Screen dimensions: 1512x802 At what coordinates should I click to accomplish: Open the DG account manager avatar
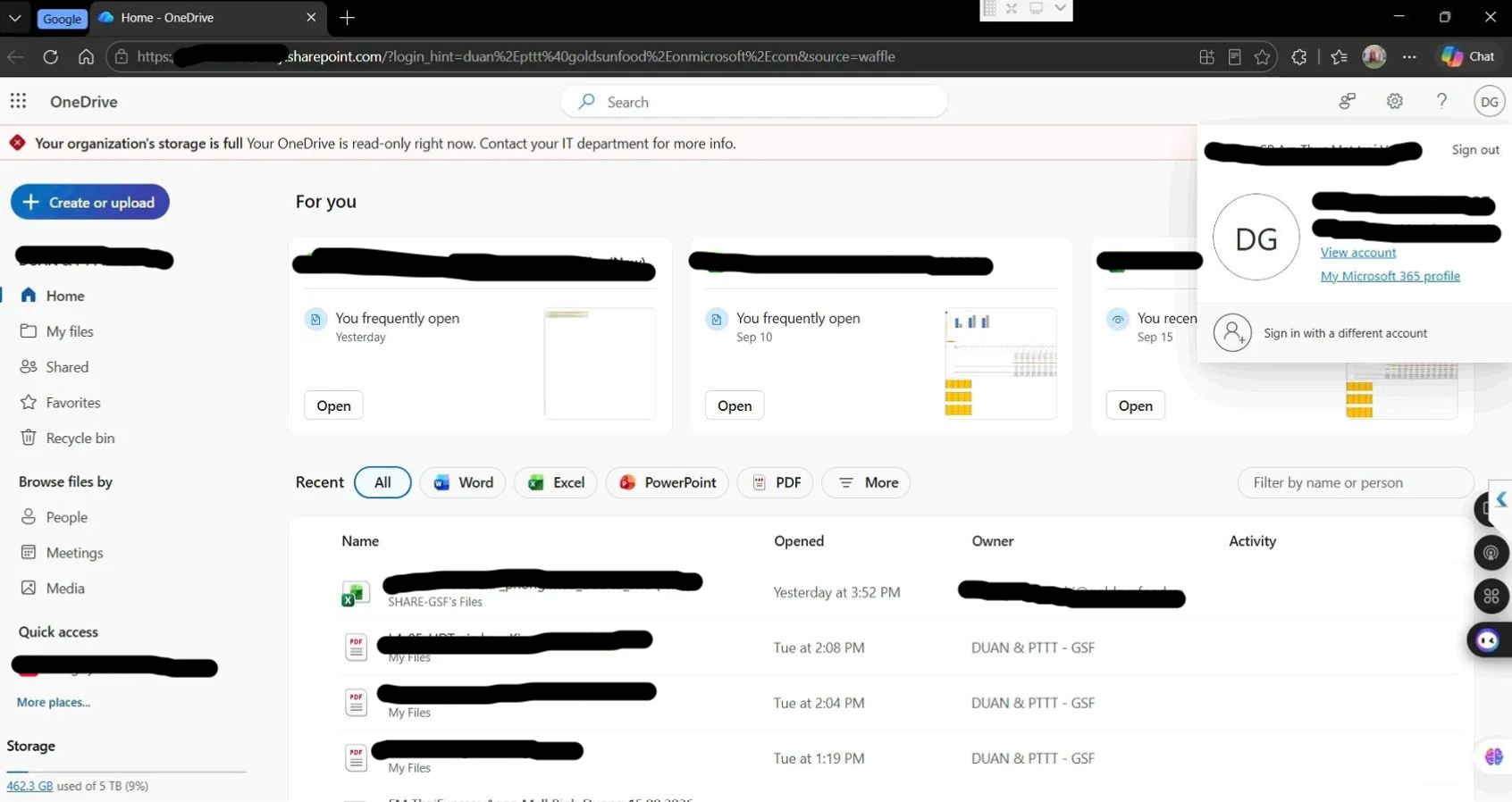[x=1489, y=102]
